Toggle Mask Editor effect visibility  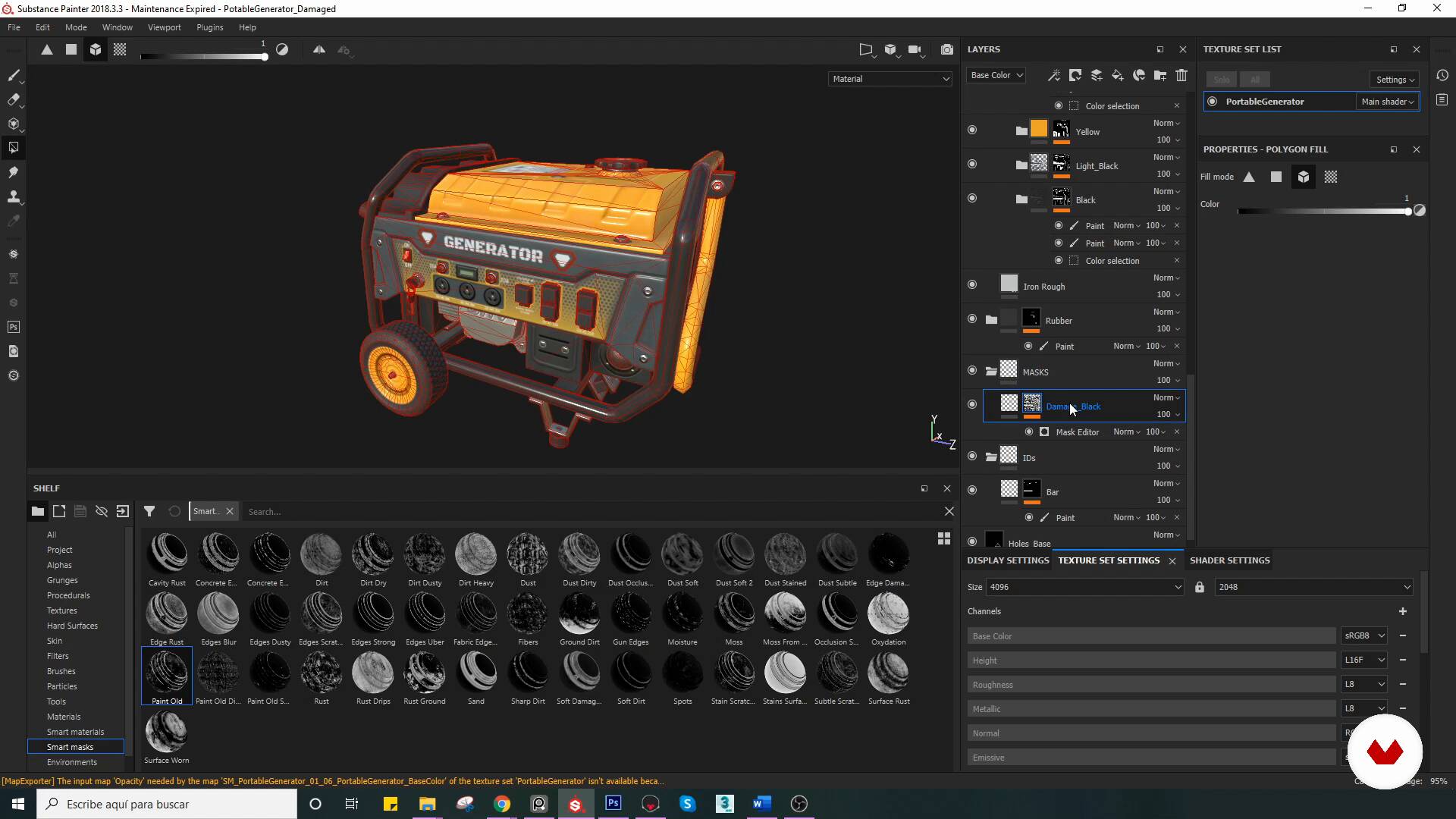(1029, 431)
